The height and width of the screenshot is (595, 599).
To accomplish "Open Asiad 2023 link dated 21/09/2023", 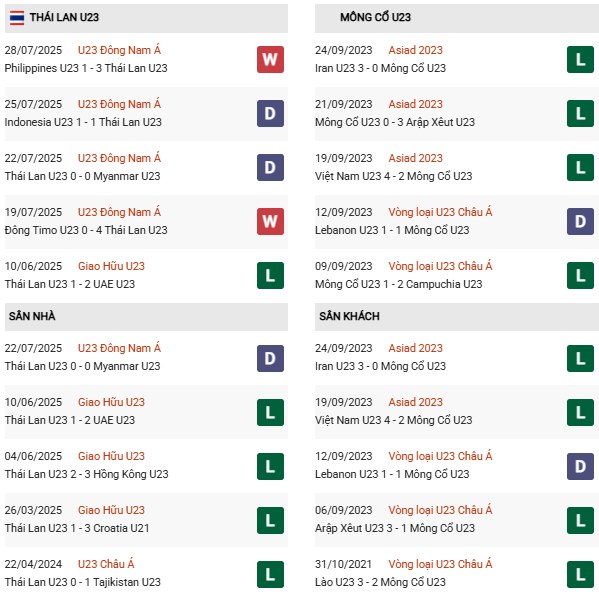I will pyautogui.click(x=415, y=104).
